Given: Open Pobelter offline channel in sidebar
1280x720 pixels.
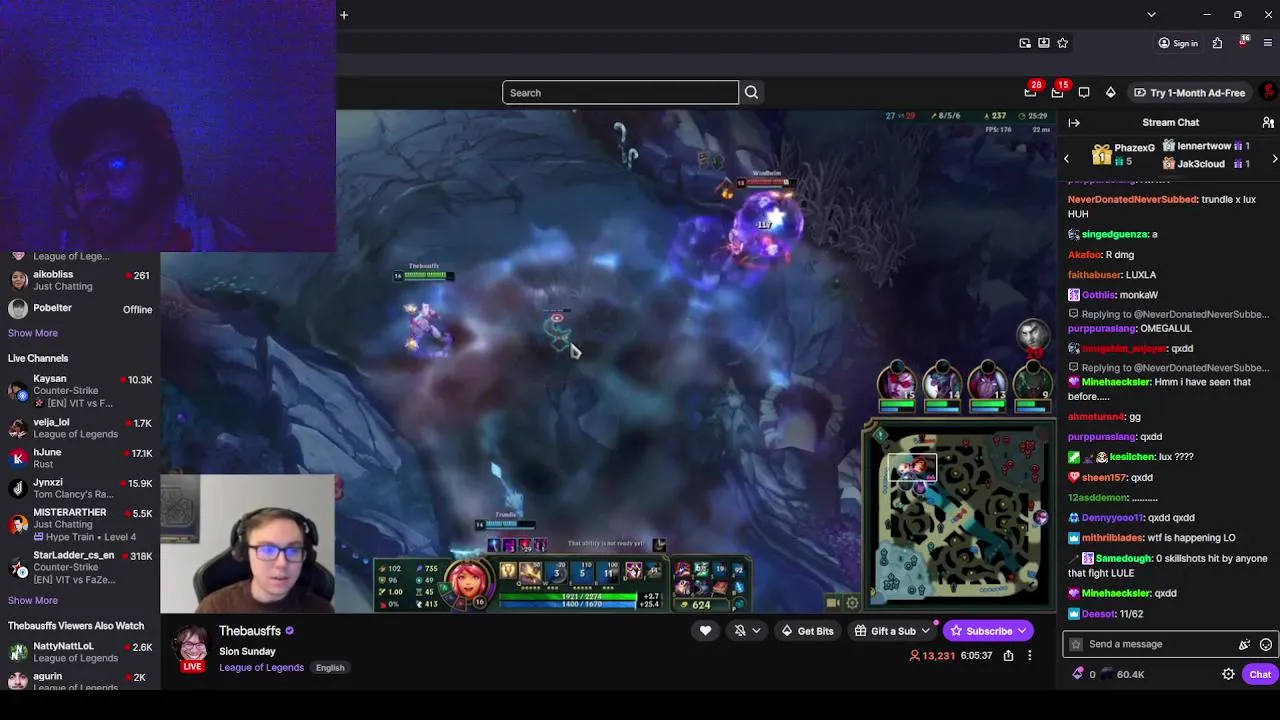Looking at the screenshot, I should coord(80,309).
